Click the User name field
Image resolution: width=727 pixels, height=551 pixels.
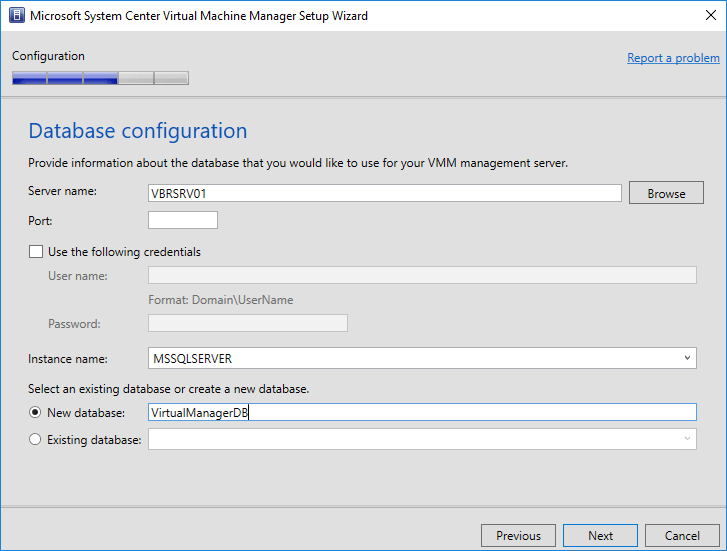pos(421,276)
